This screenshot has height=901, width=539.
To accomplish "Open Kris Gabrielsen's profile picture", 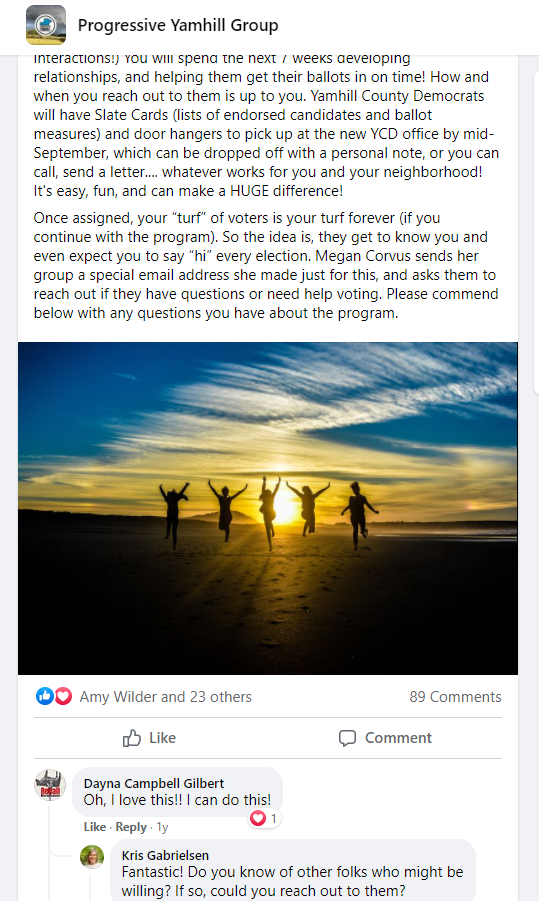I will tap(92, 857).
